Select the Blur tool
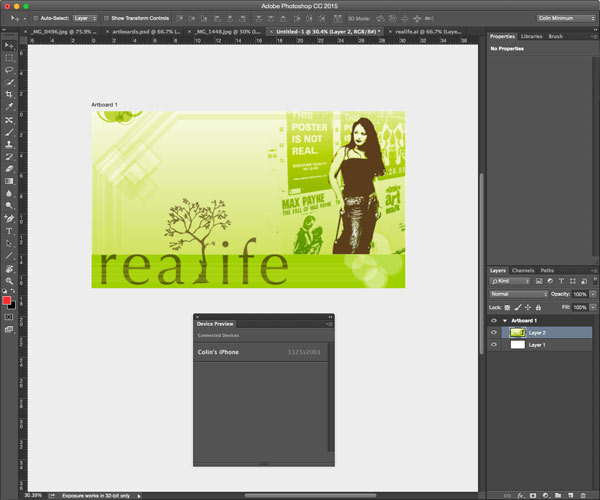 tap(9, 194)
